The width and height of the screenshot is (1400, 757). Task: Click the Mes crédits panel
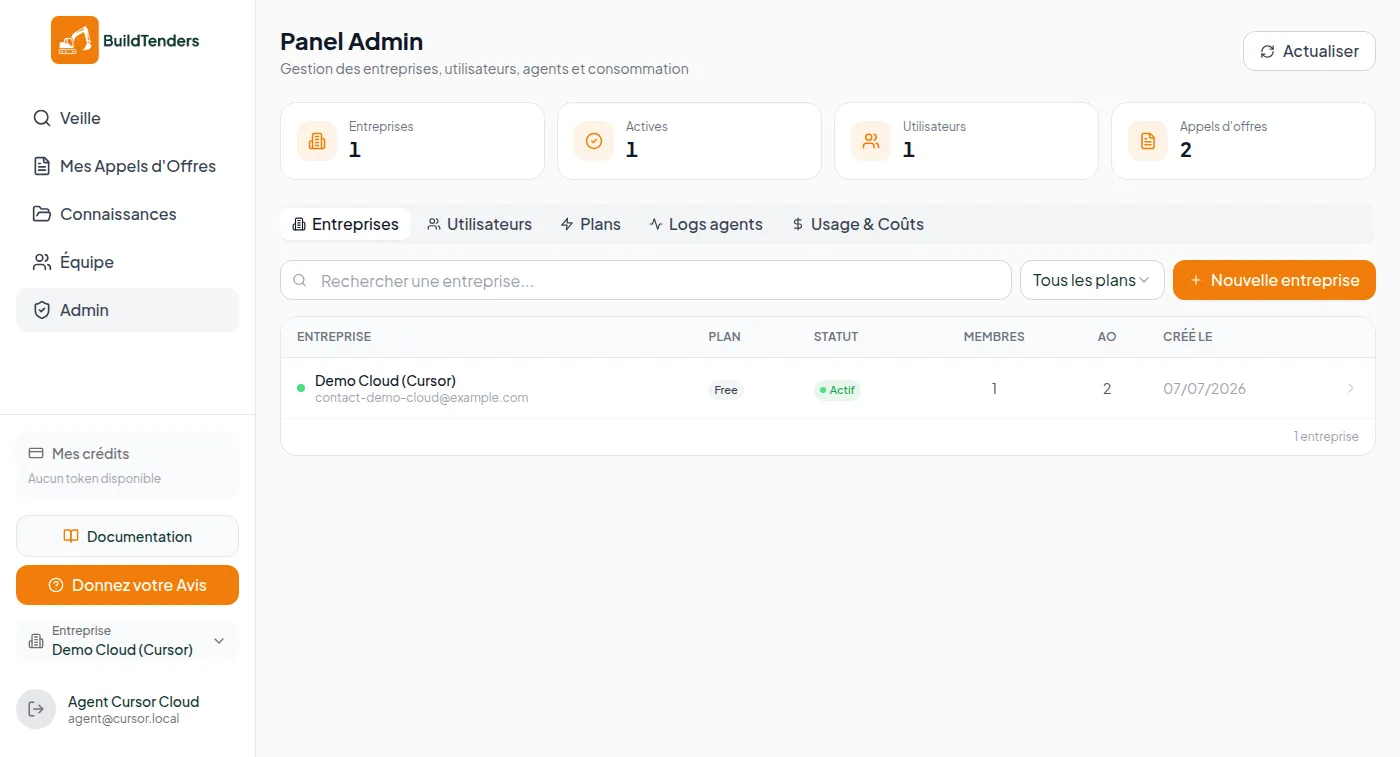coord(127,466)
